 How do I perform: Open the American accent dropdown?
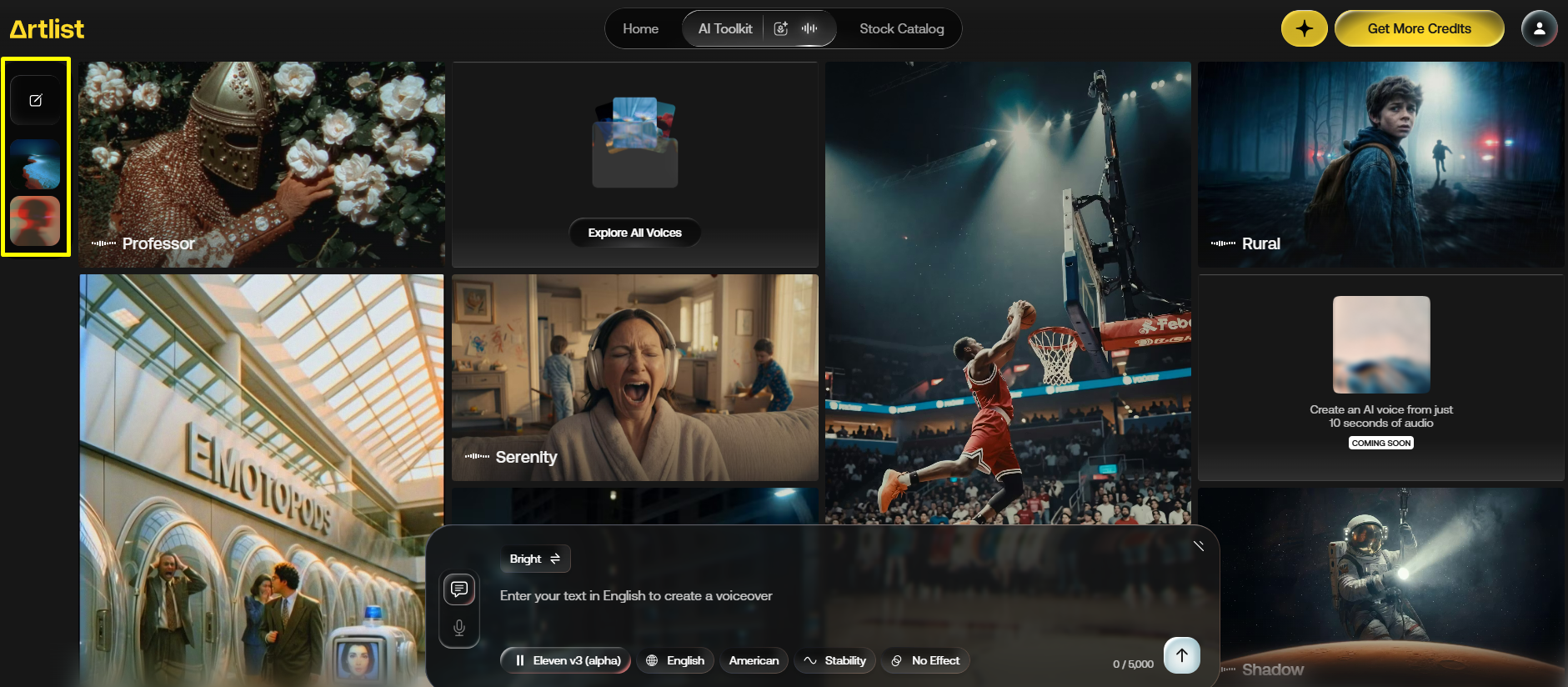click(x=754, y=660)
